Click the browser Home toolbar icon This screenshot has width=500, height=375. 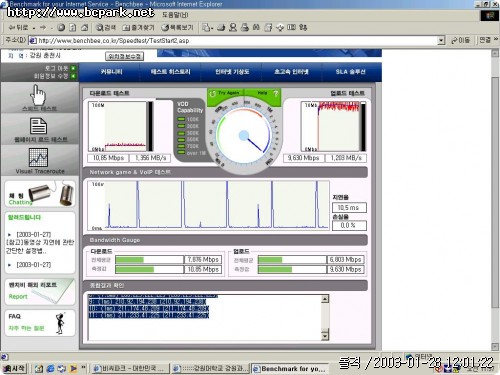point(85,28)
